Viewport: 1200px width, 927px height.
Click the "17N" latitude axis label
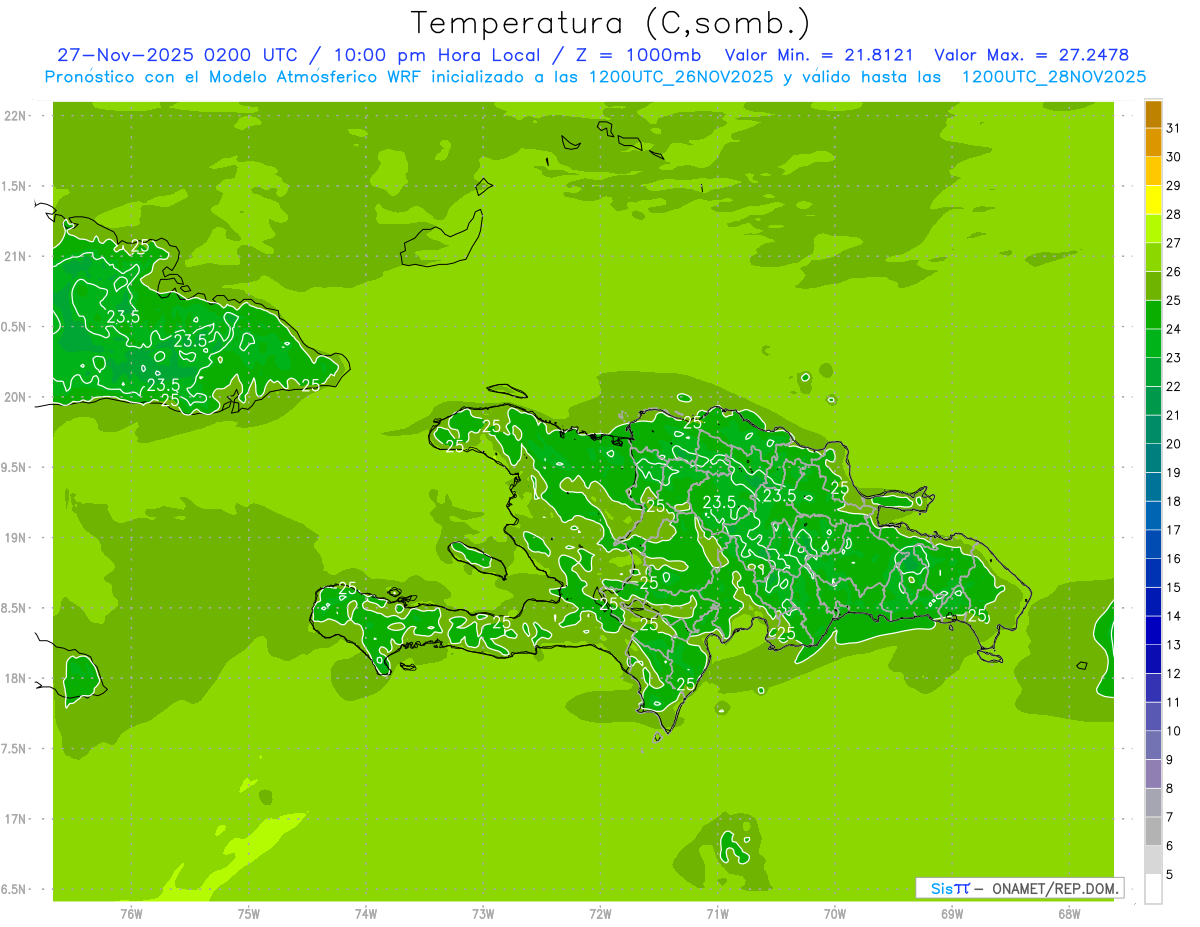tap(15, 819)
